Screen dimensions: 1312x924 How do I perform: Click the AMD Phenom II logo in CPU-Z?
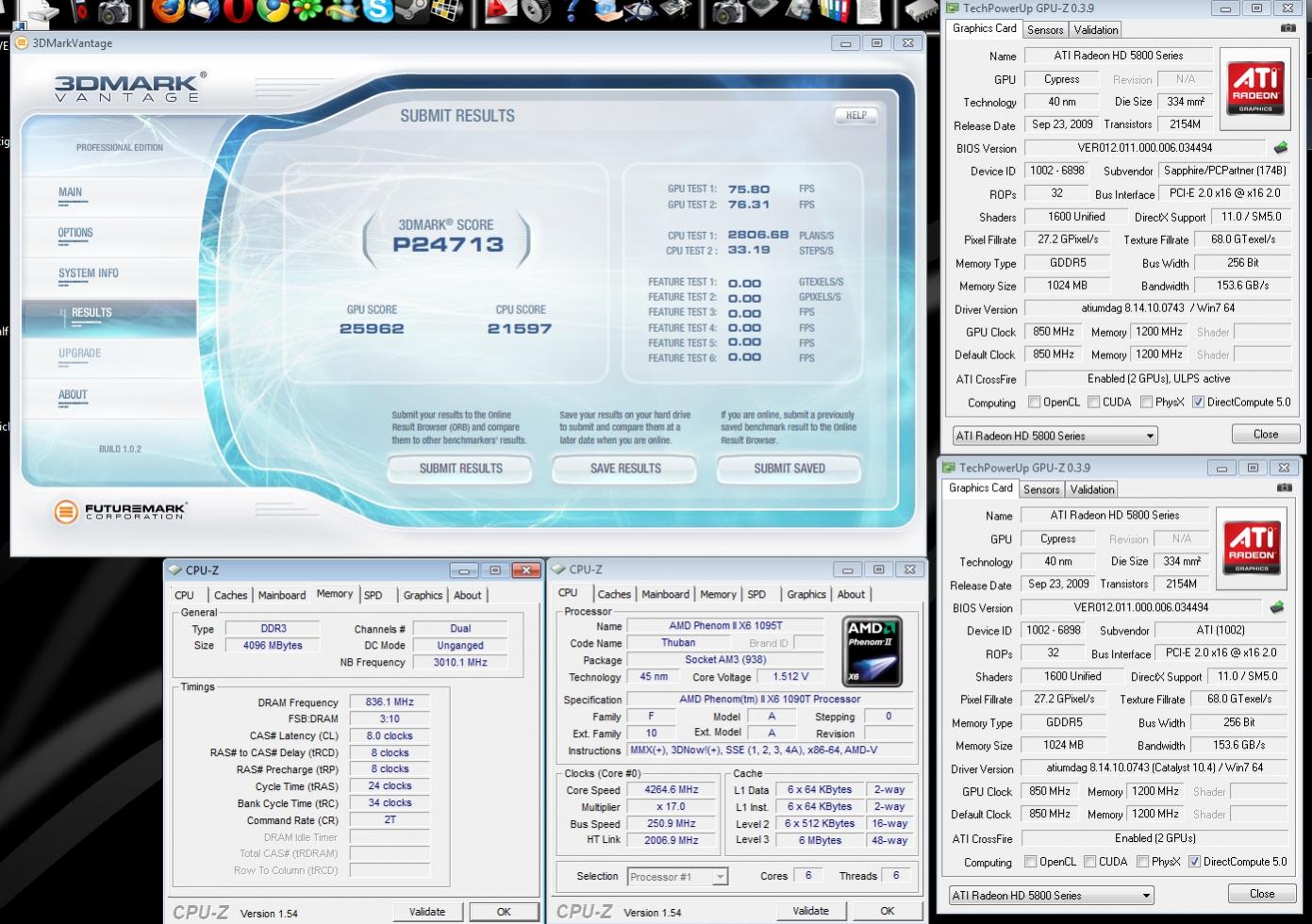pos(872,652)
